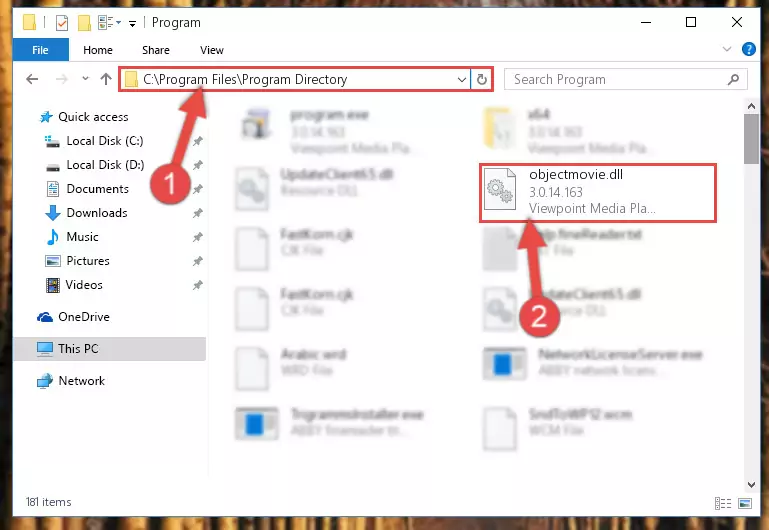This screenshot has width=769, height=530.
Task: Click the pin icon beside Pictures
Action: (198, 261)
